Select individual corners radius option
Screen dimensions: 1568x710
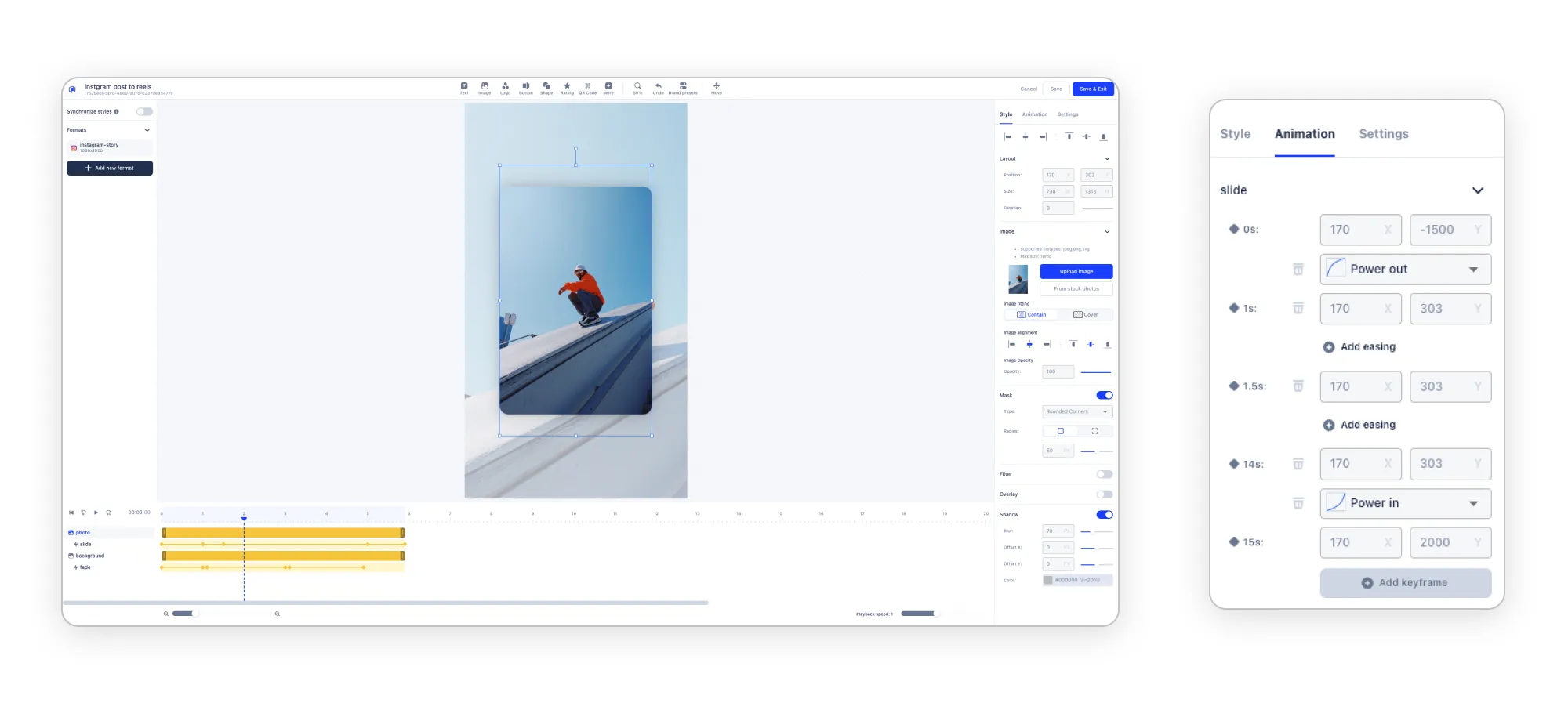[x=1095, y=431]
